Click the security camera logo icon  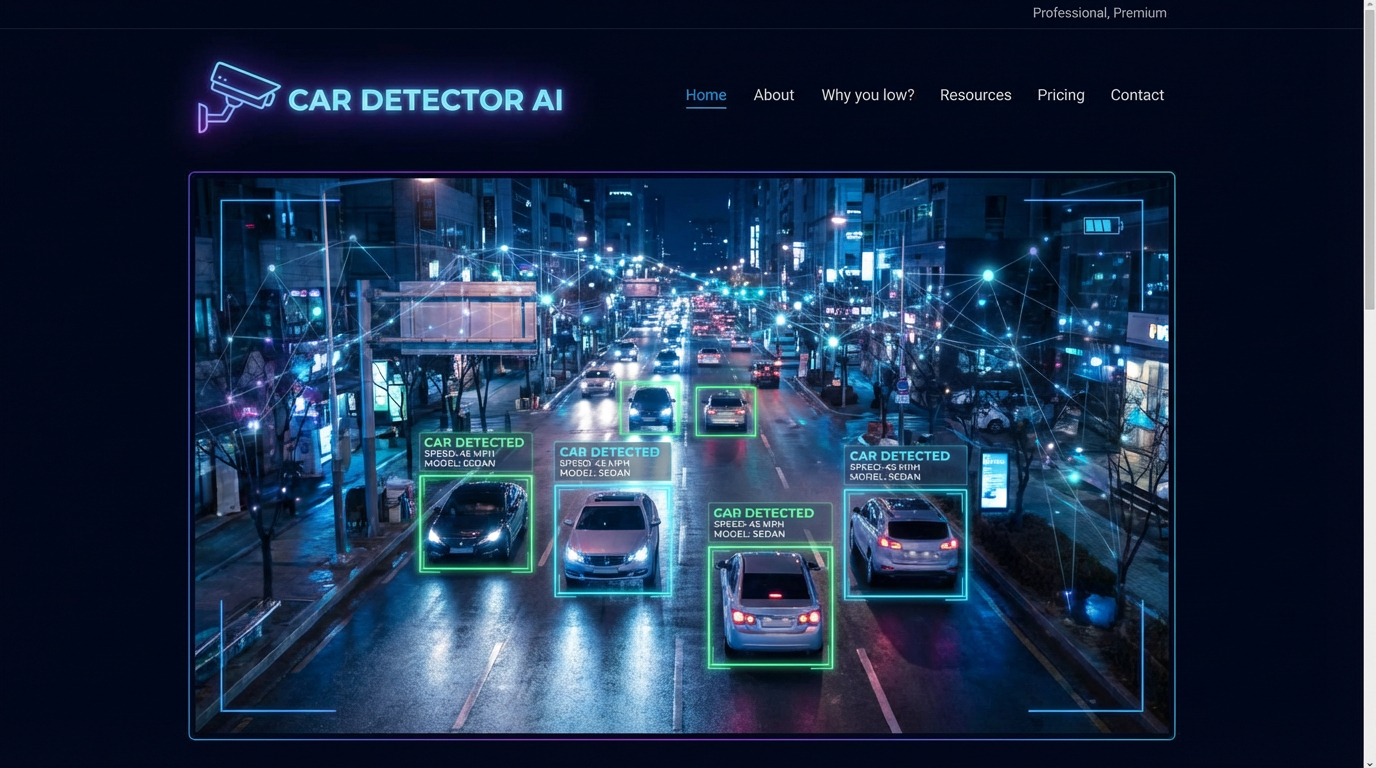(x=237, y=96)
